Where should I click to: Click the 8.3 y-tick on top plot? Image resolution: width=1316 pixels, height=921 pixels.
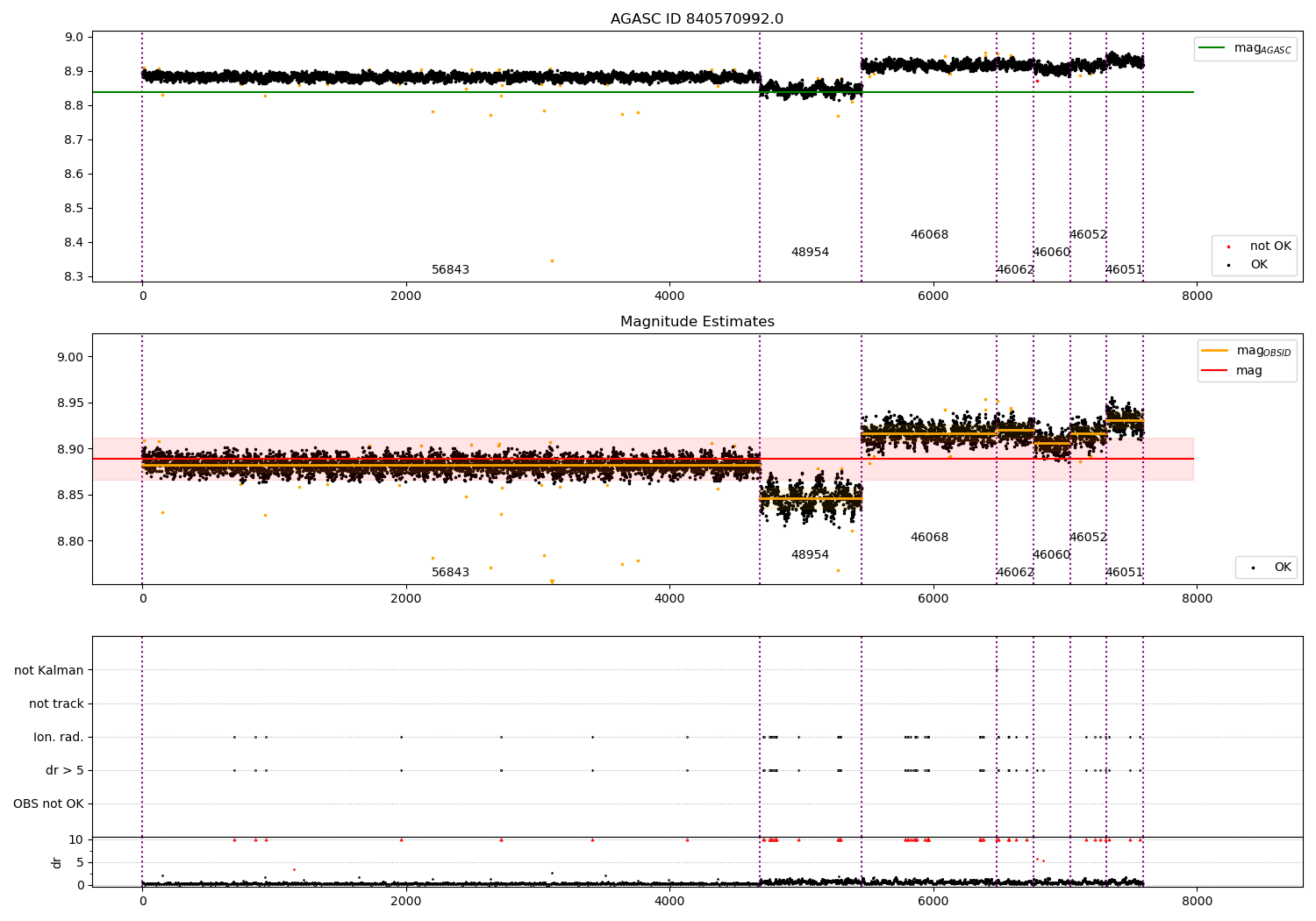point(75,276)
